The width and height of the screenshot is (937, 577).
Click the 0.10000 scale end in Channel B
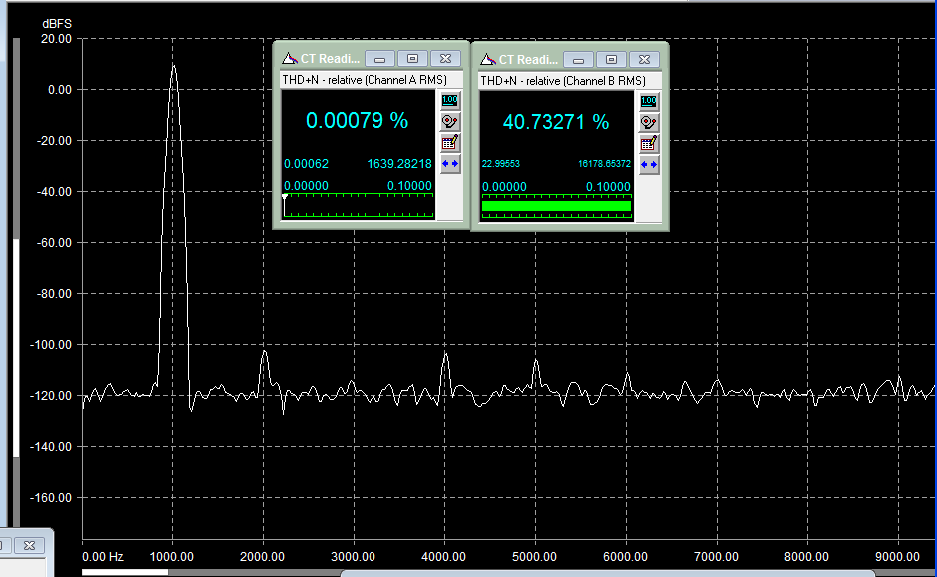pos(608,187)
